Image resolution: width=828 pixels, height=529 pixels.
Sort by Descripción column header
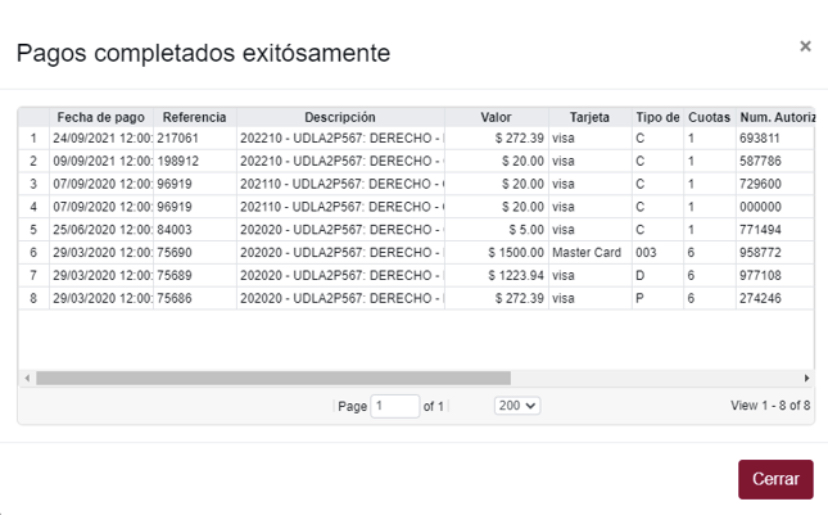tap(340, 117)
